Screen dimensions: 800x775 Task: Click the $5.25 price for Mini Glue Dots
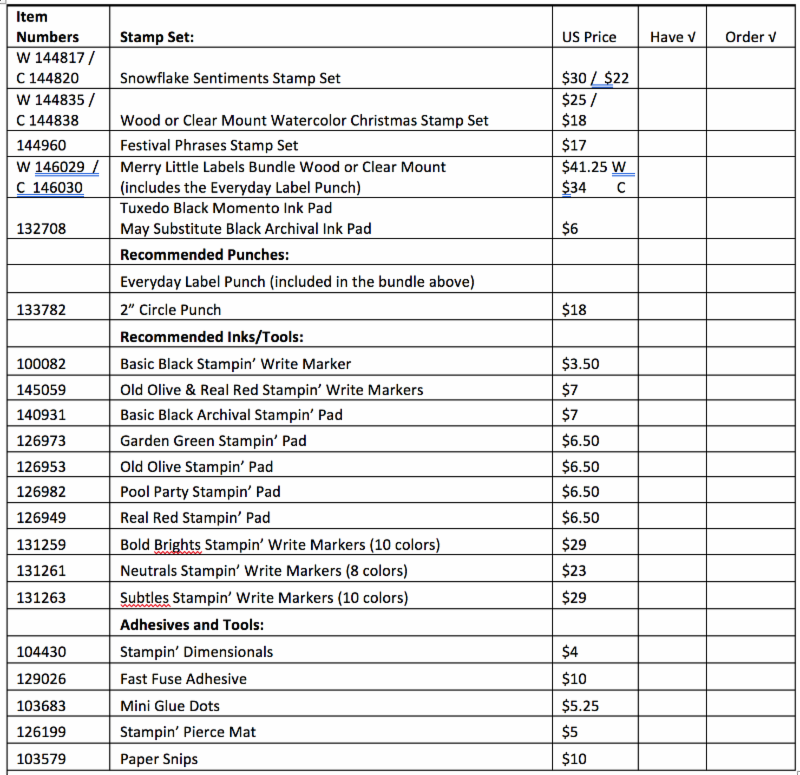coord(581,705)
